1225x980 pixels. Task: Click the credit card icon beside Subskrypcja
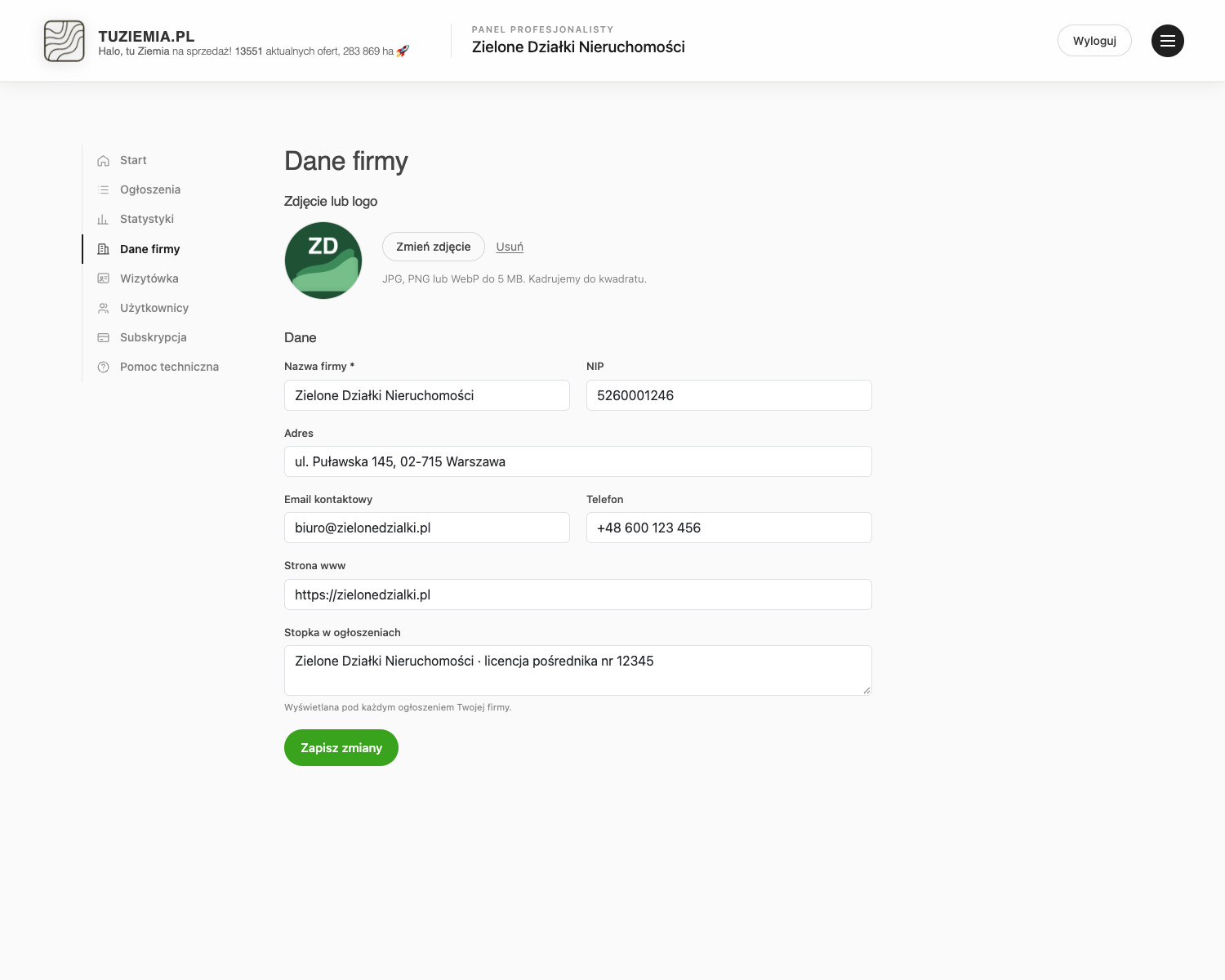click(104, 337)
